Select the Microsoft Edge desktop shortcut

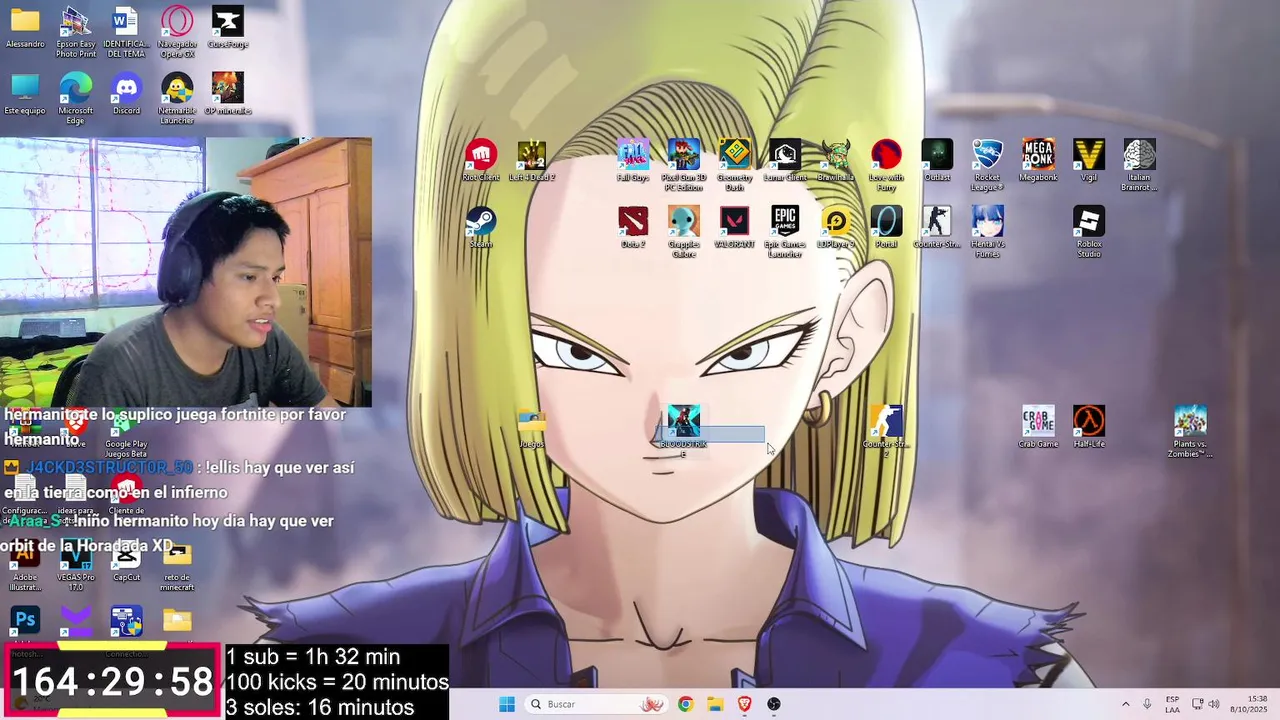point(76,99)
